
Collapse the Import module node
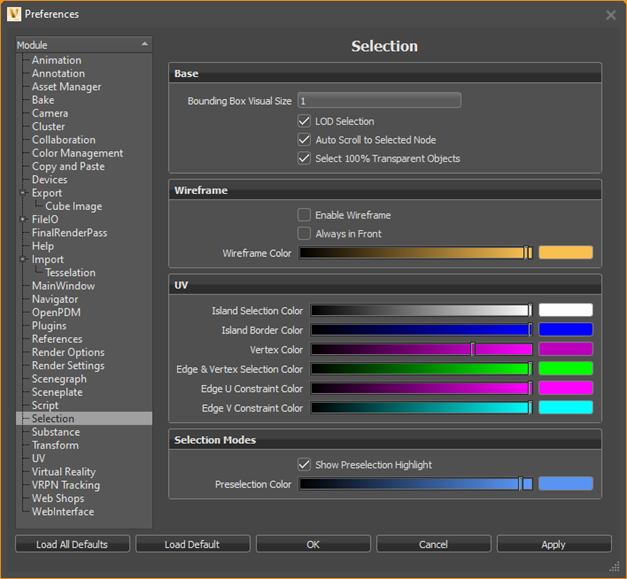click(x=22, y=259)
